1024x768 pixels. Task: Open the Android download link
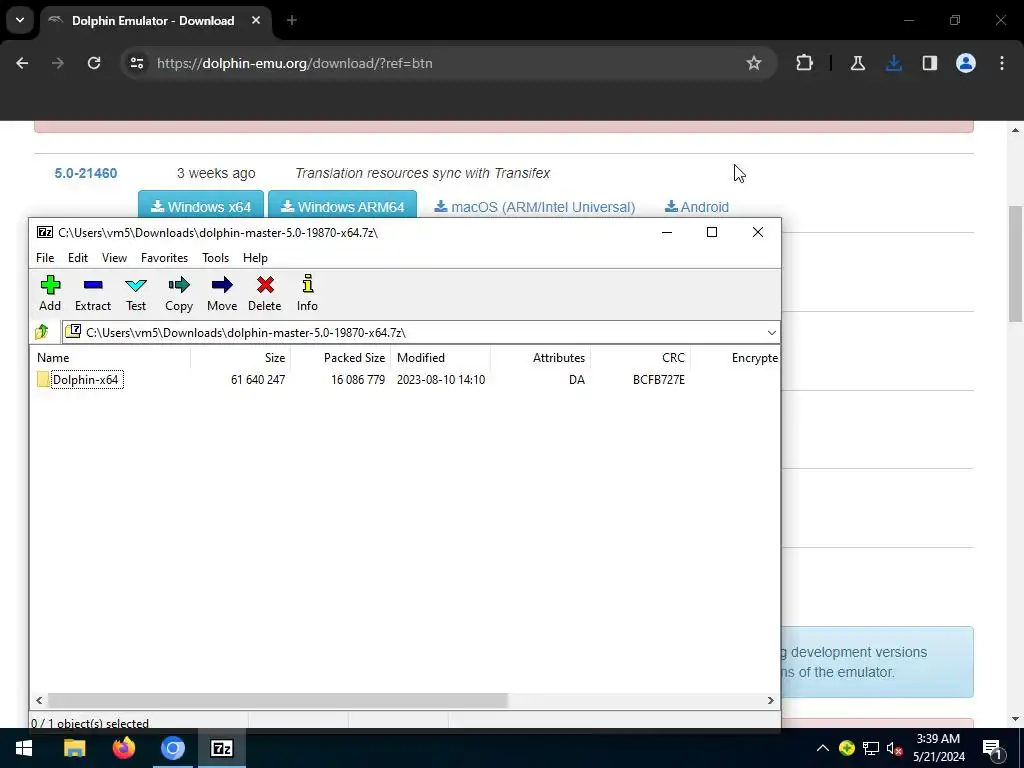click(697, 207)
